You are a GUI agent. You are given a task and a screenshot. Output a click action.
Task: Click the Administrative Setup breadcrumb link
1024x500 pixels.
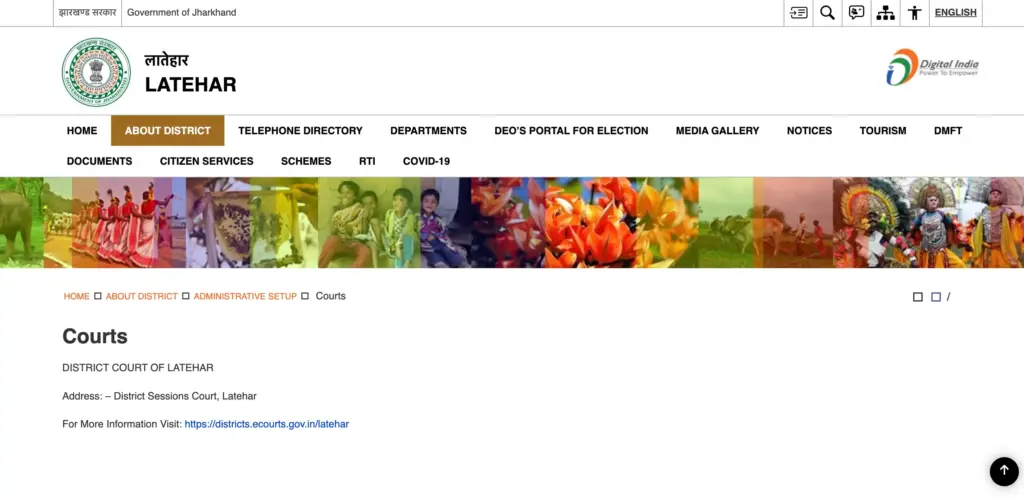pyautogui.click(x=245, y=297)
